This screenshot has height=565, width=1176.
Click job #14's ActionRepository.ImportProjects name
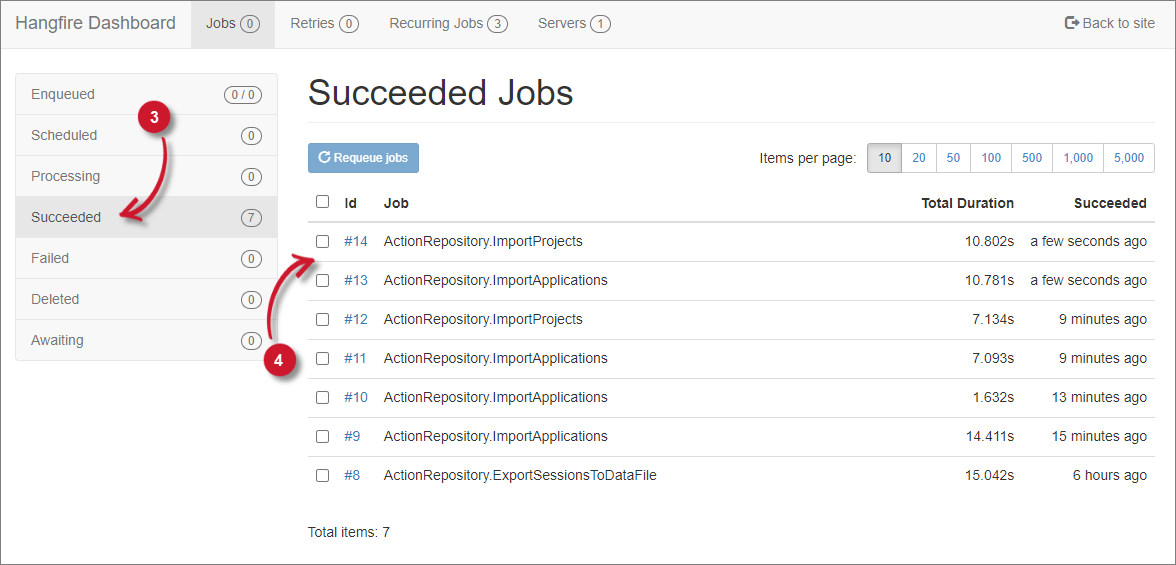coord(483,242)
